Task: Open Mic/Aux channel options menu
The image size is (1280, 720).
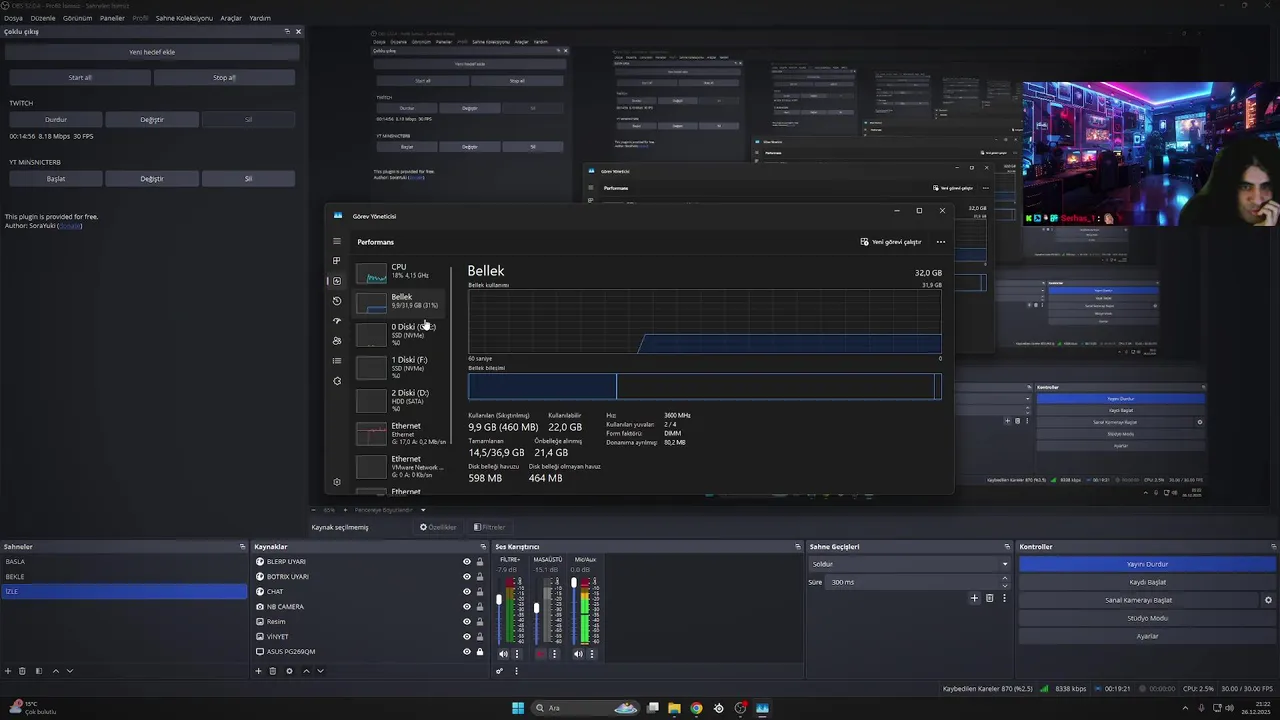Action: tap(592, 654)
